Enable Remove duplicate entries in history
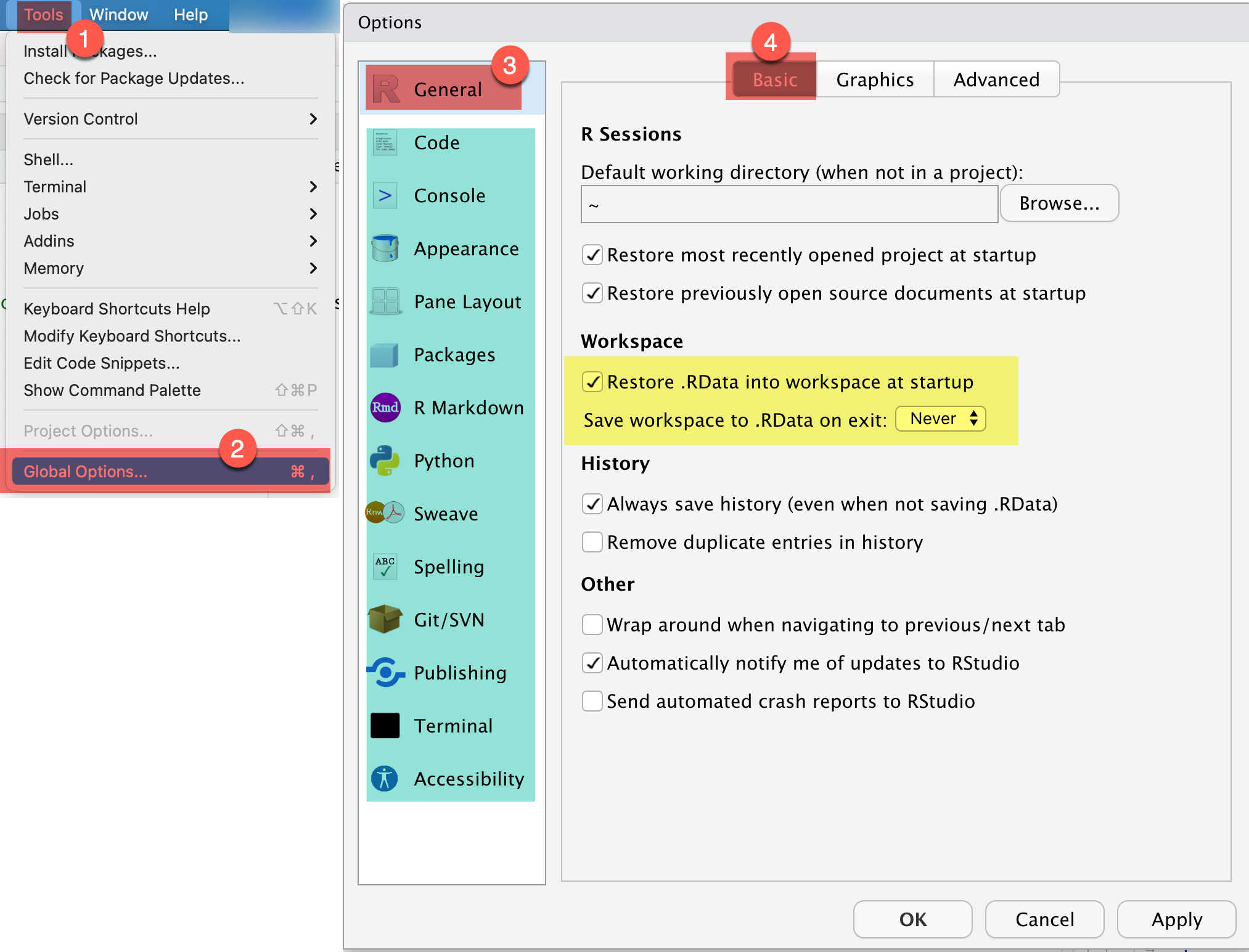1249x952 pixels. 592,542
